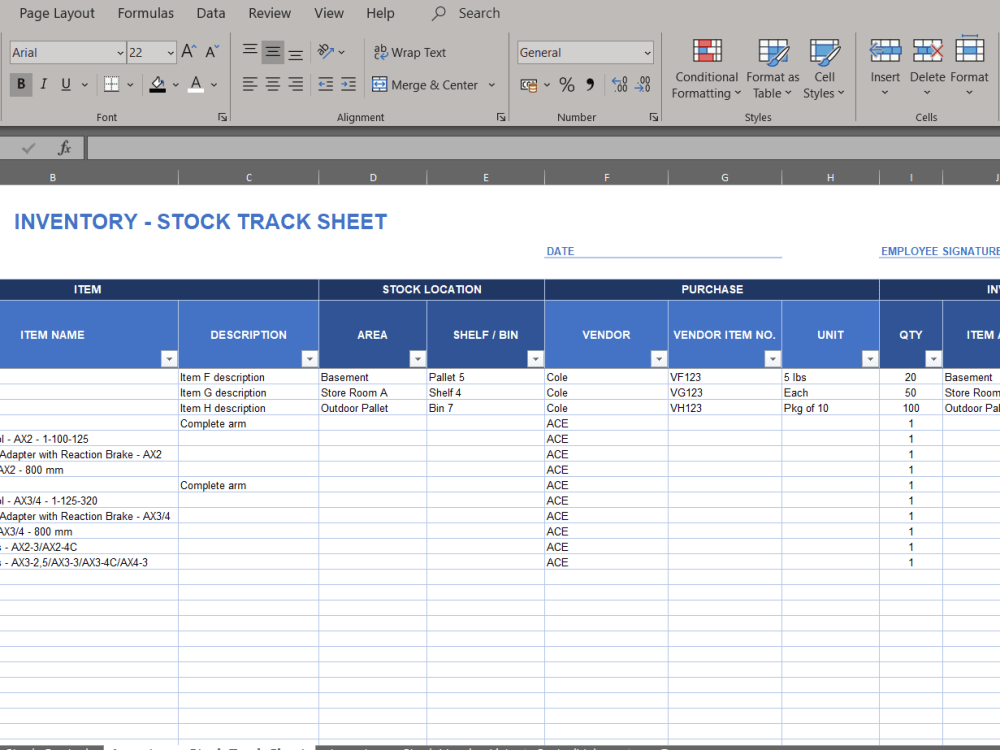Click the EMPLOYEE SIGNATURE link text
The height and width of the screenshot is (750, 1000).
pos(938,251)
